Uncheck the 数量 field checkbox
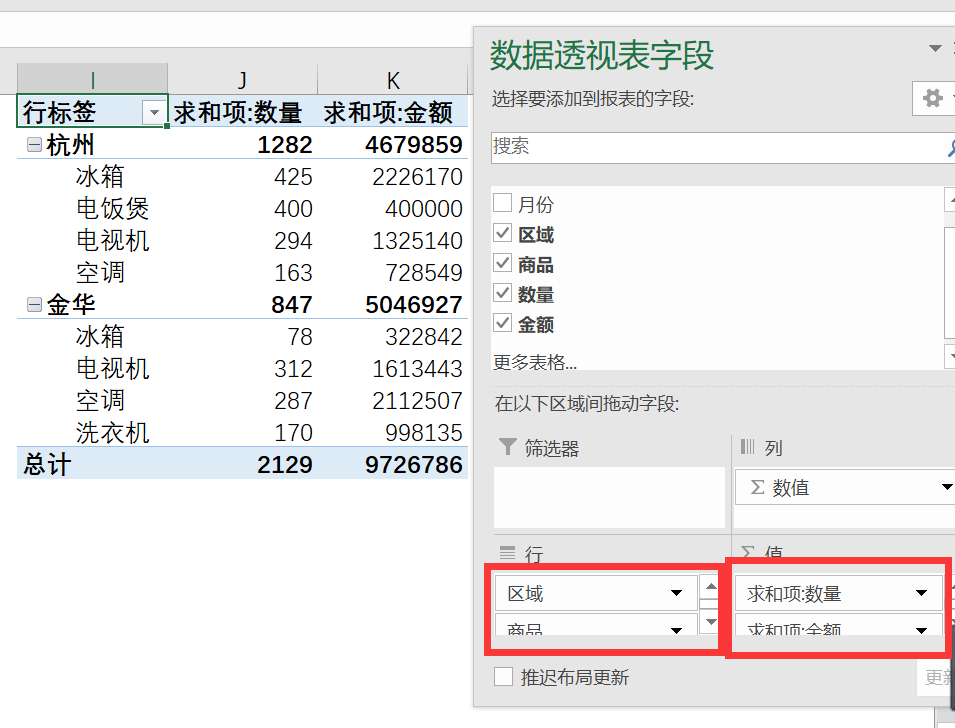955x728 pixels. (502, 293)
